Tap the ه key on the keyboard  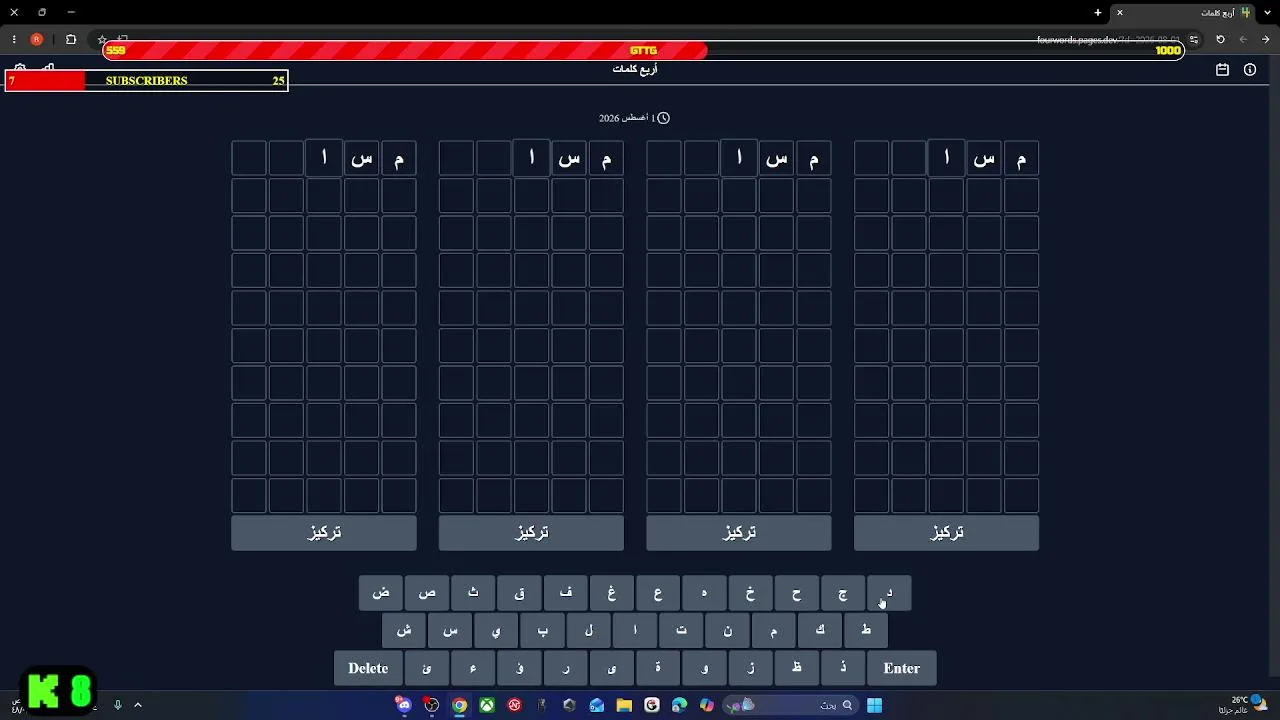pyautogui.click(x=703, y=593)
